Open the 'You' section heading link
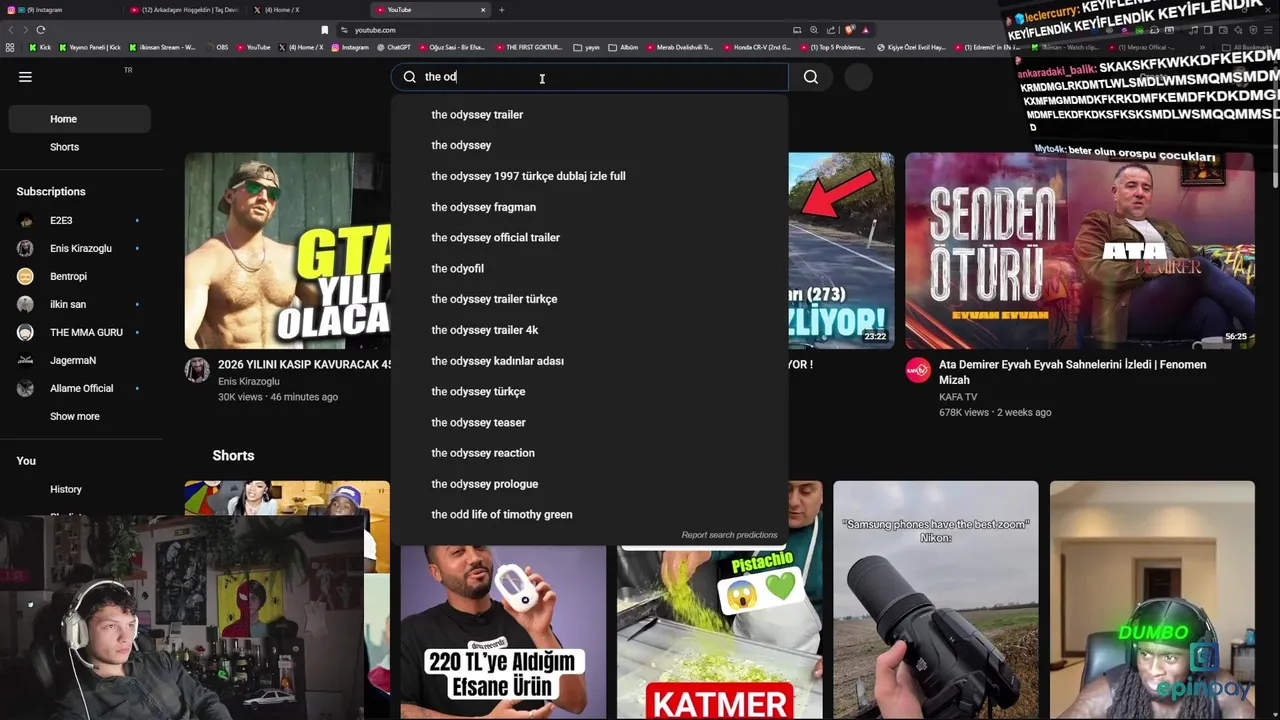This screenshot has width=1280, height=720. coord(26,461)
